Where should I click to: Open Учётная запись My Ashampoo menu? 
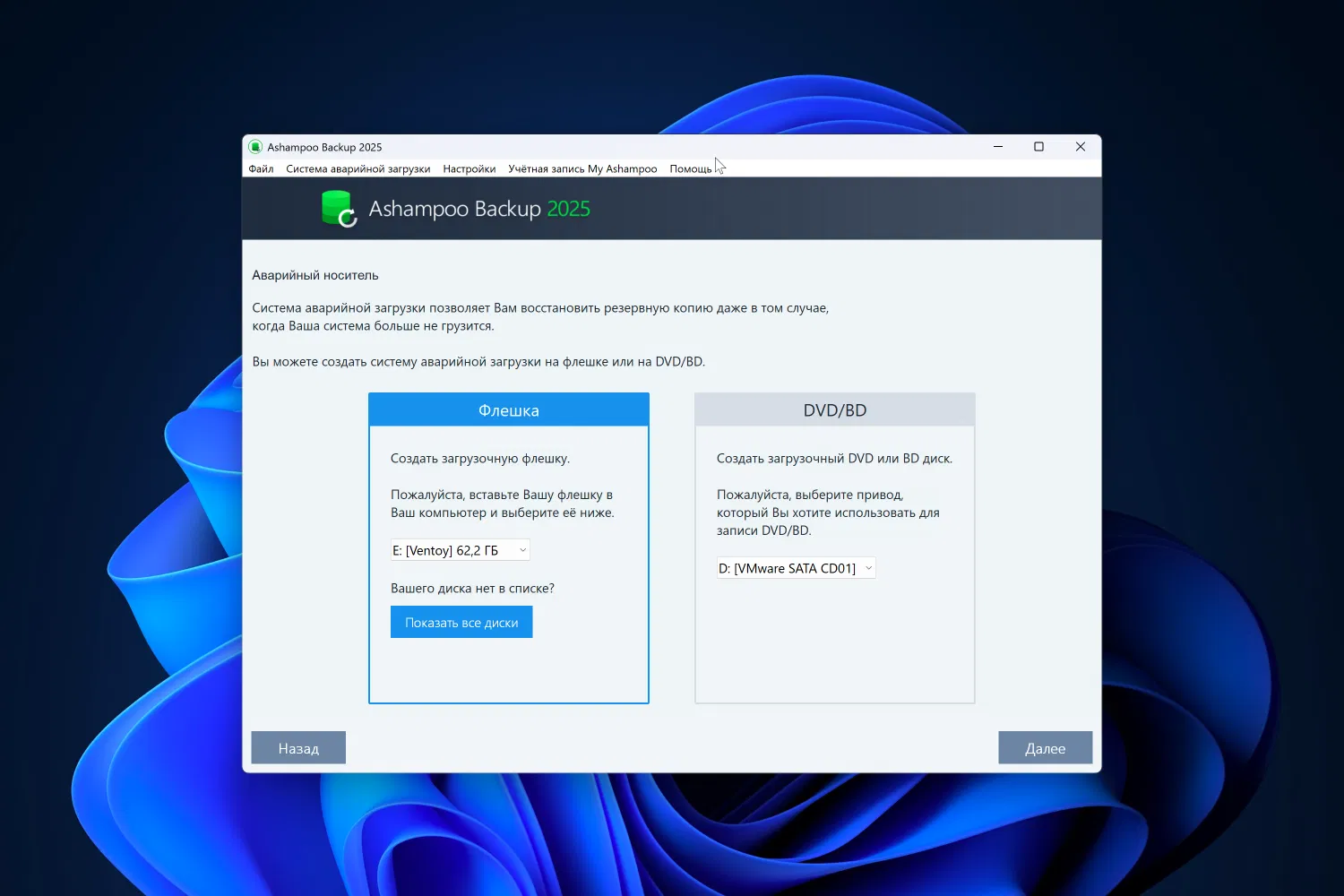coord(582,168)
